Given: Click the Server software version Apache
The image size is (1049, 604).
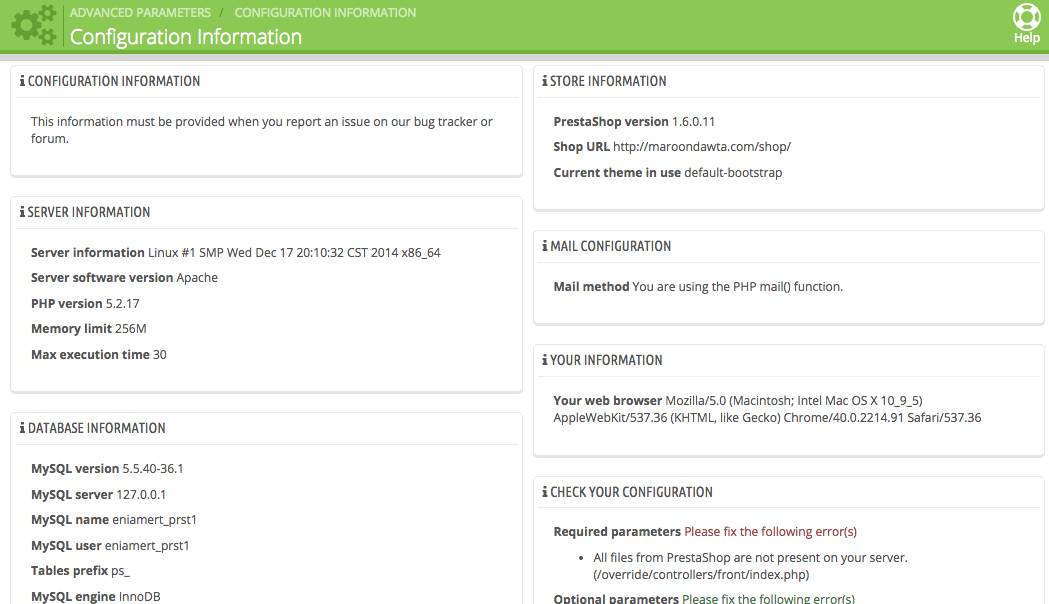Looking at the screenshot, I should click(124, 278).
